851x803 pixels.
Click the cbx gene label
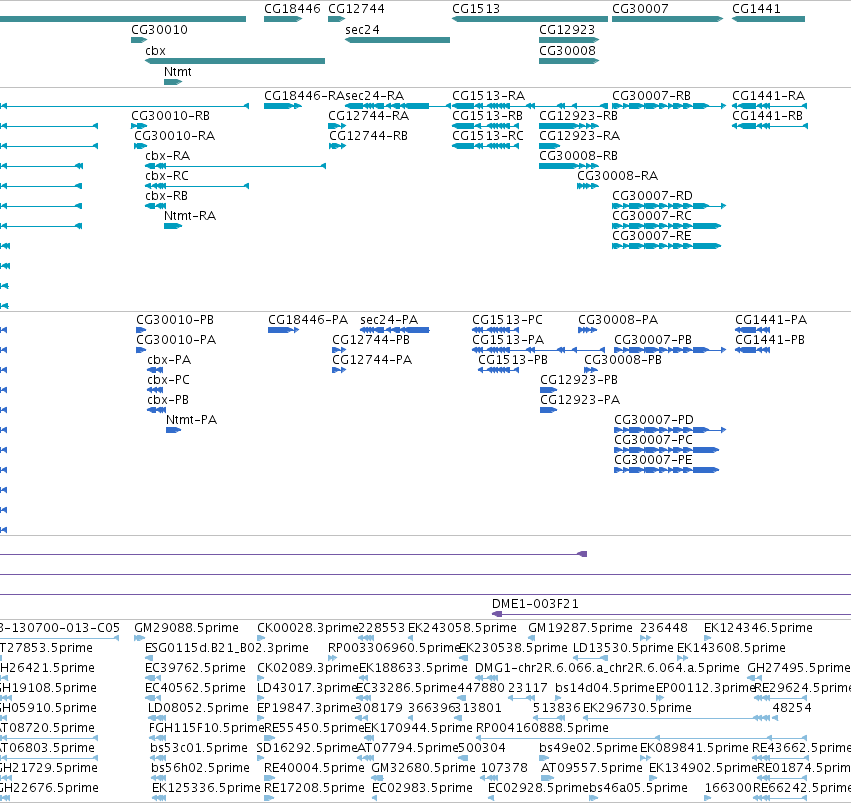(x=155, y=51)
